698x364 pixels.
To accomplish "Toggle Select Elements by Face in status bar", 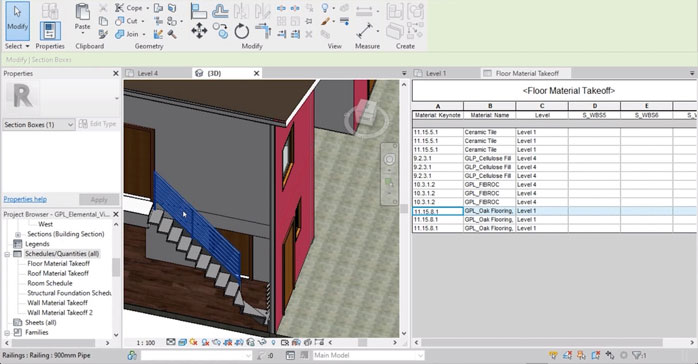I will (x=596, y=355).
